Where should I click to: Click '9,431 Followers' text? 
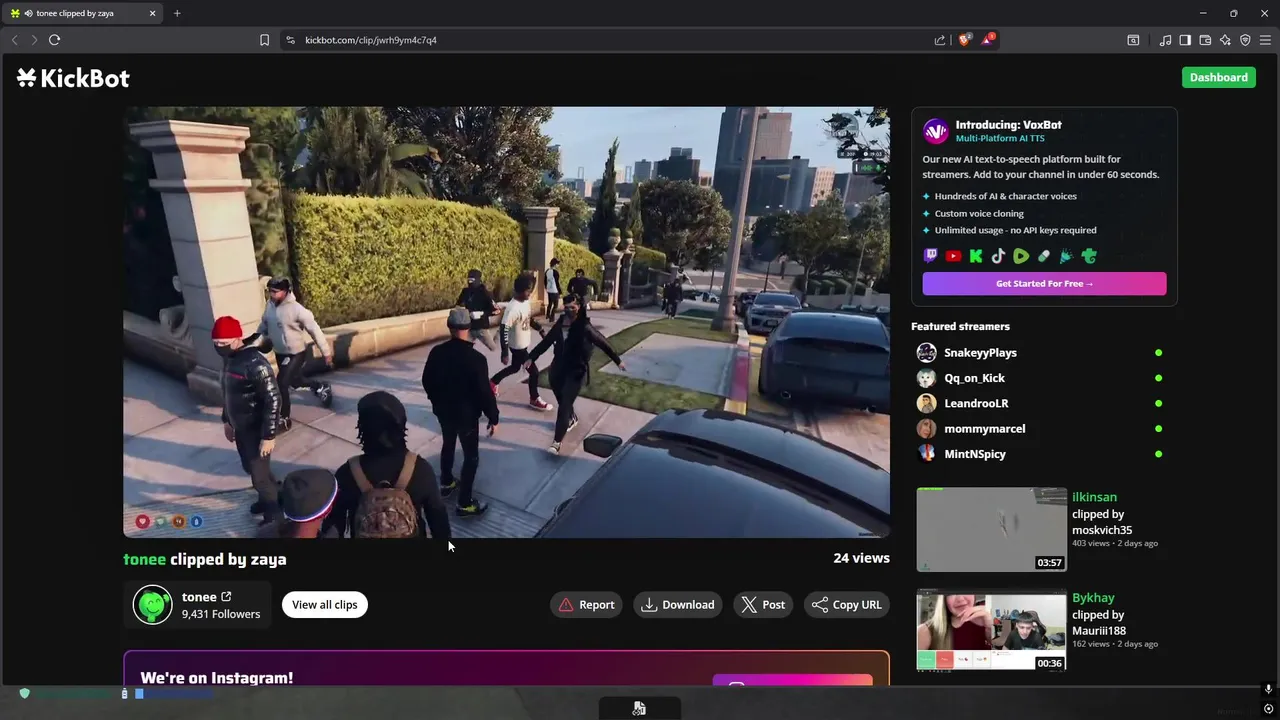(x=221, y=614)
